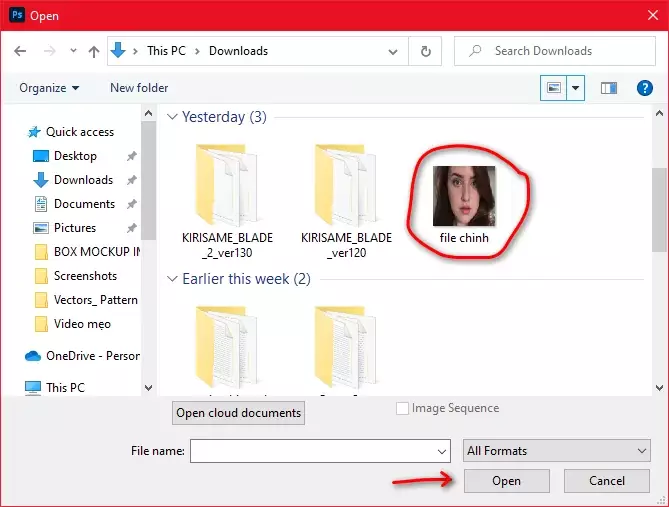The image size is (669, 507).
Task: Click the Open button
Action: 506,481
